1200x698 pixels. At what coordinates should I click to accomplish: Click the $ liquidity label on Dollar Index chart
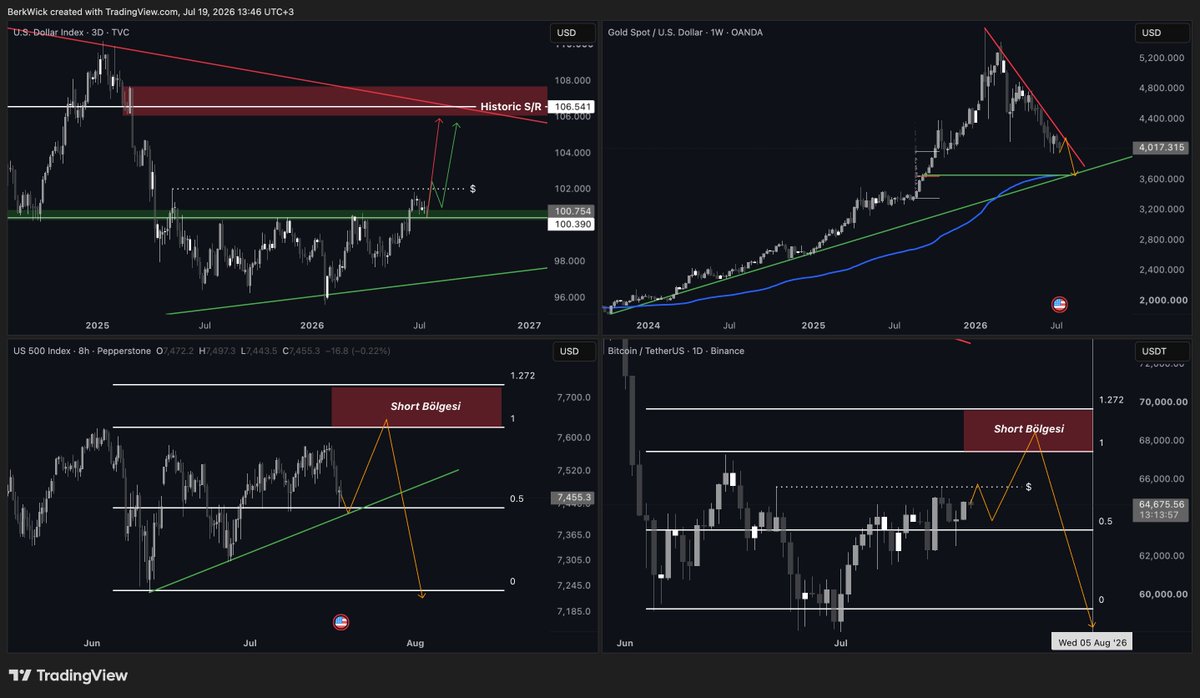click(x=473, y=188)
